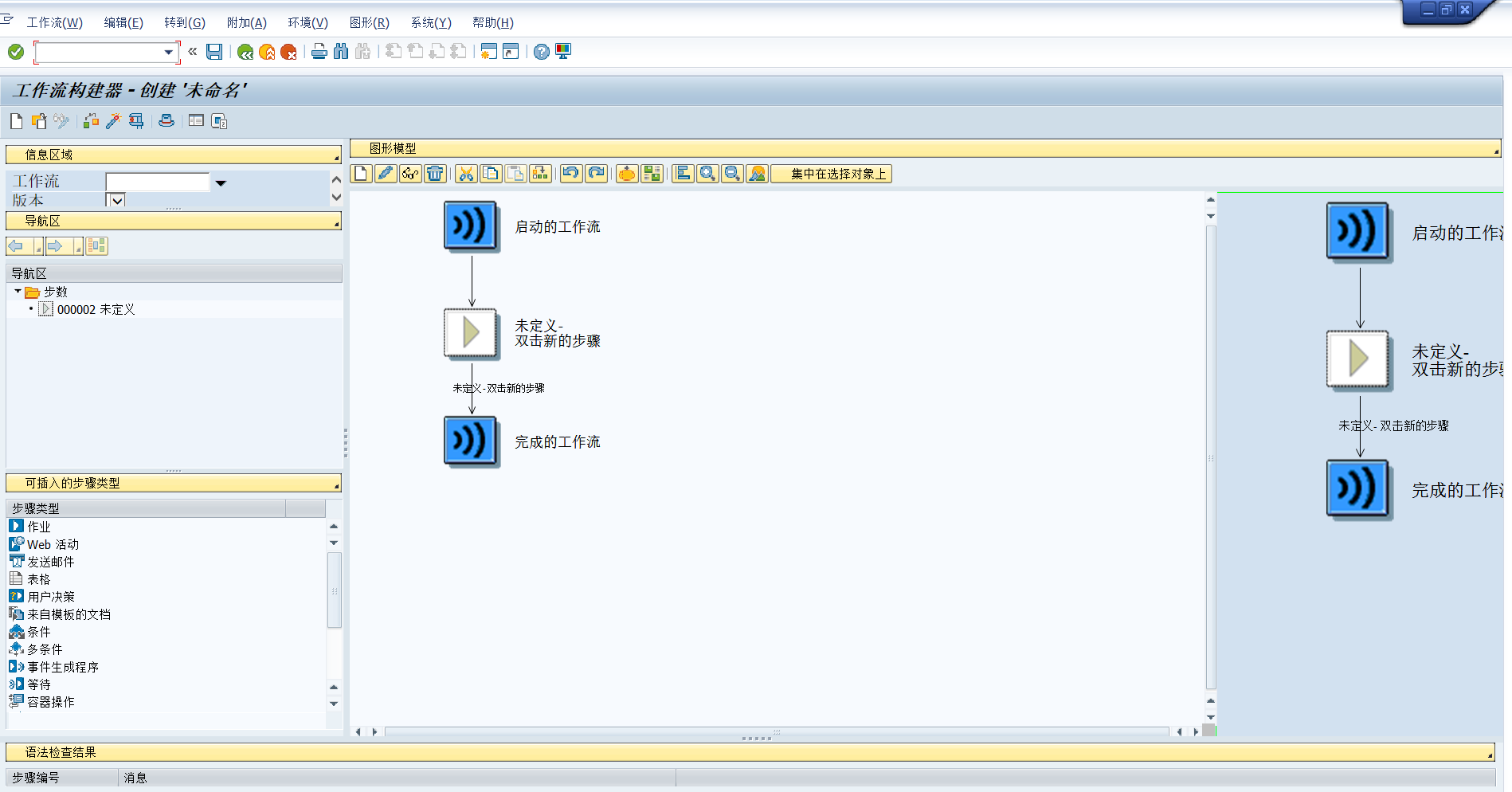Click the green Back arrow icon
The image size is (1512, 792).
245,52
